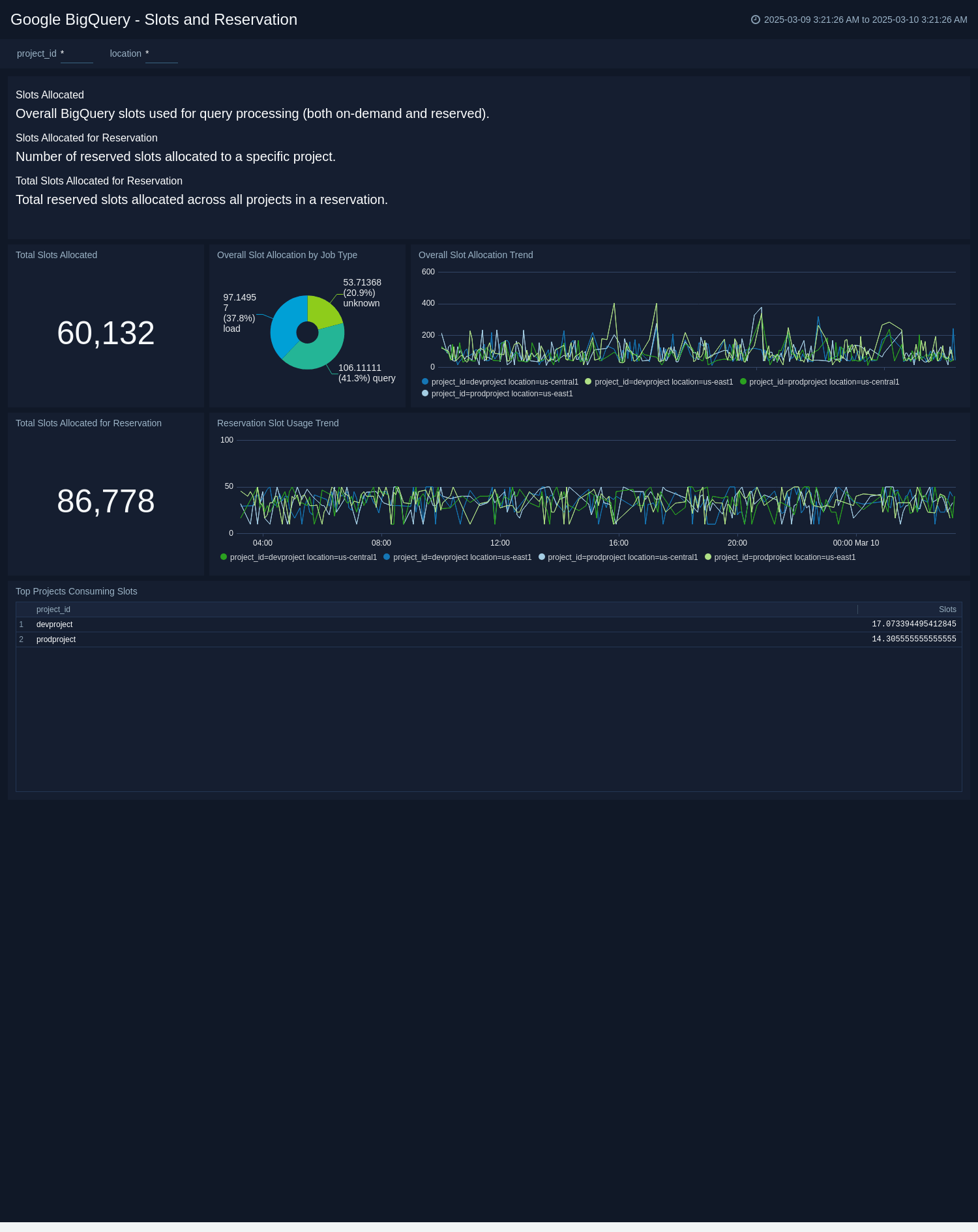
Task: Click the 60,132 Total Slots Allocated value
Action: (106, 333)
